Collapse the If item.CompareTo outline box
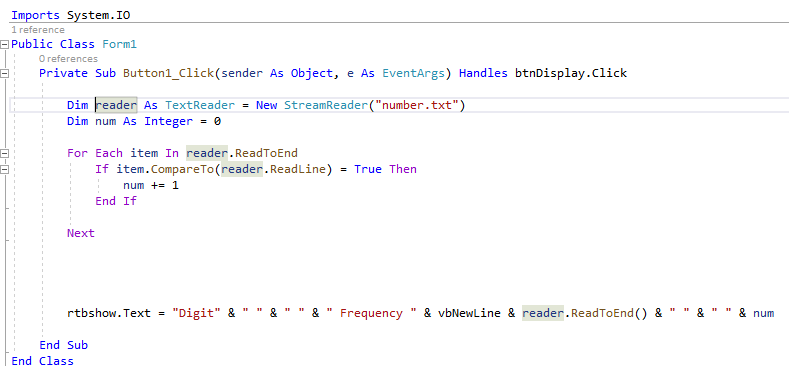Image resolution: width=789 pixels, height=366 pixels. [x=5, y=169]
